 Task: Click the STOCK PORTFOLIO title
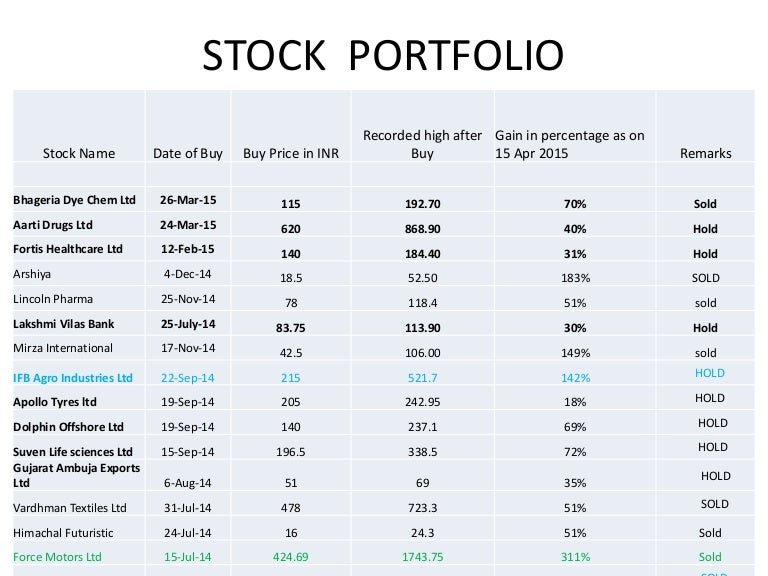383,56
